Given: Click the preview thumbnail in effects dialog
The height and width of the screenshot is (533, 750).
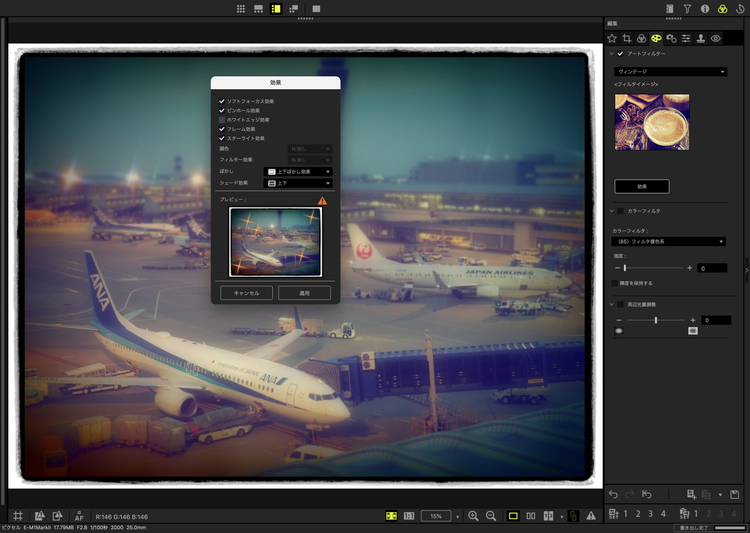Looking at the screenshot, I should coord(275,241).
